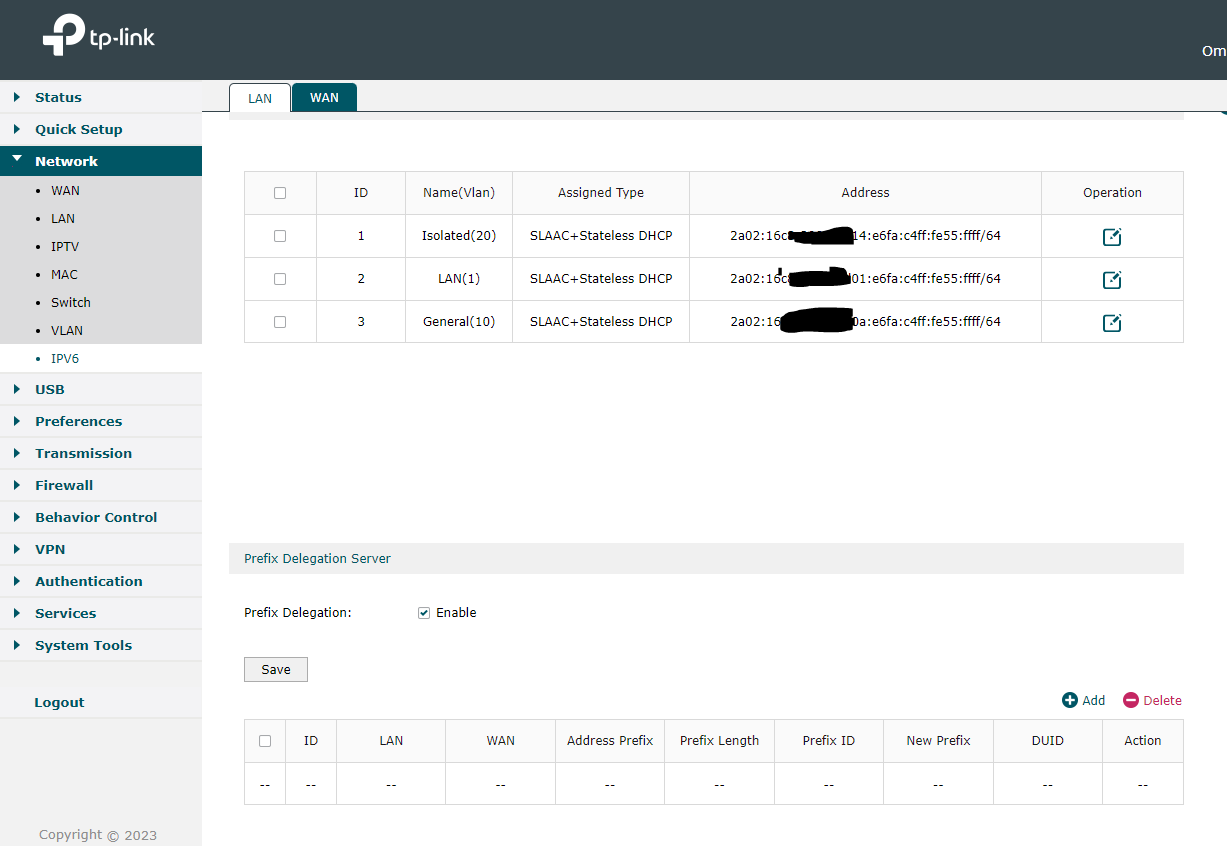
Task: Edit the Isolated(20) address entry
Action: point(1112,236)
